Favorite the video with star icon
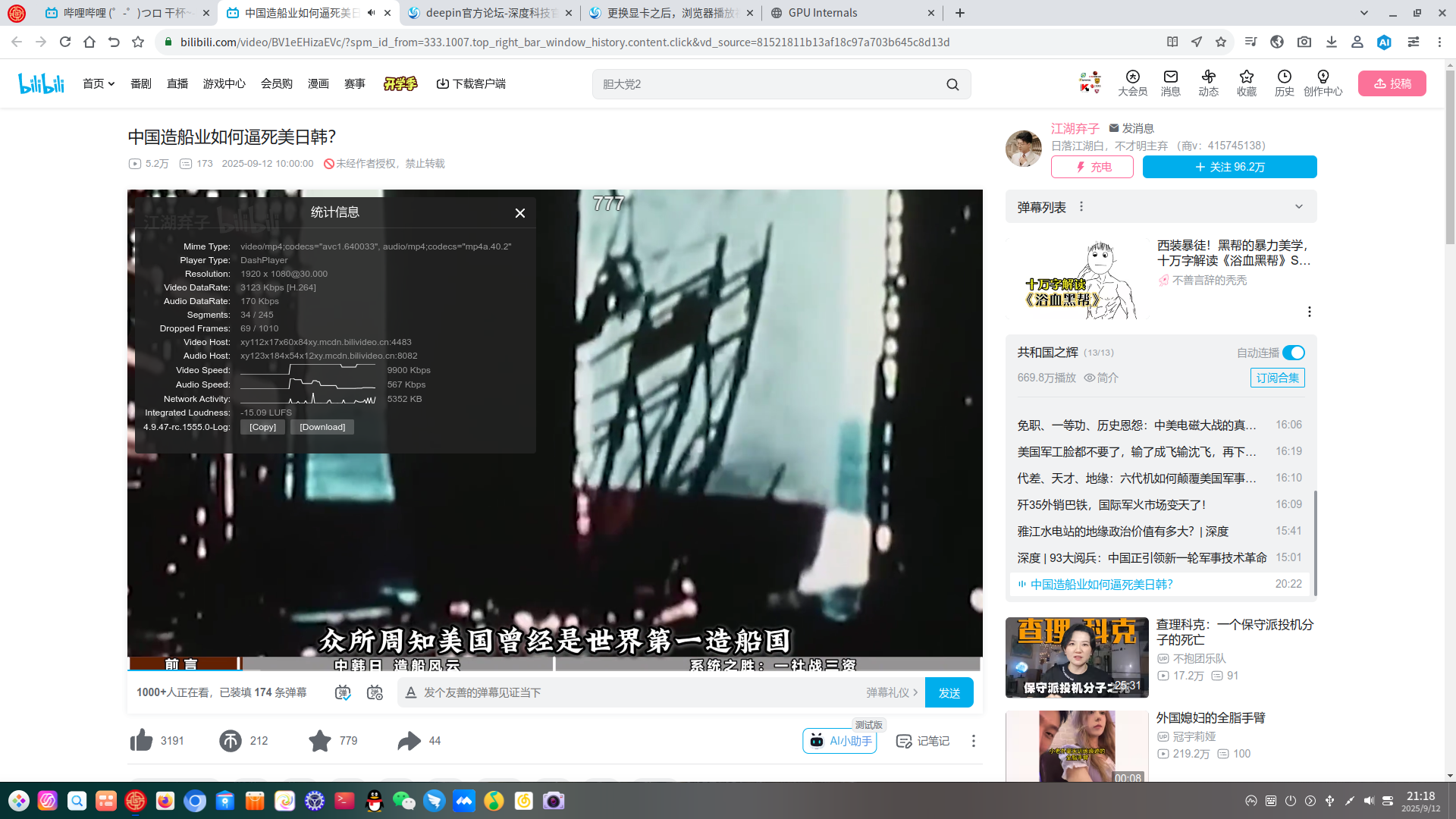This screenshot has height=819, width=1456. click(x=320, y=741)
